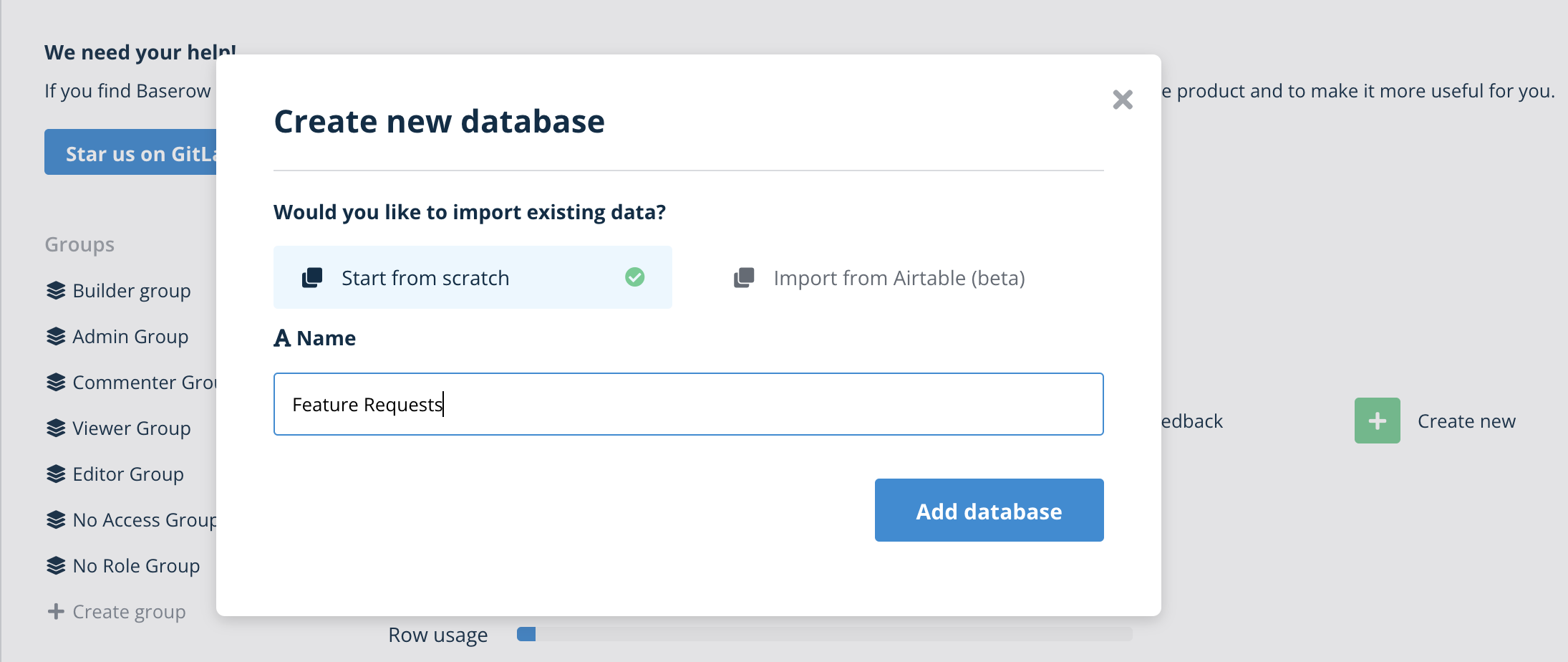Click the Builder group stack icon
The width and height of the screenshot is (1568, 662).
[57, 290]
